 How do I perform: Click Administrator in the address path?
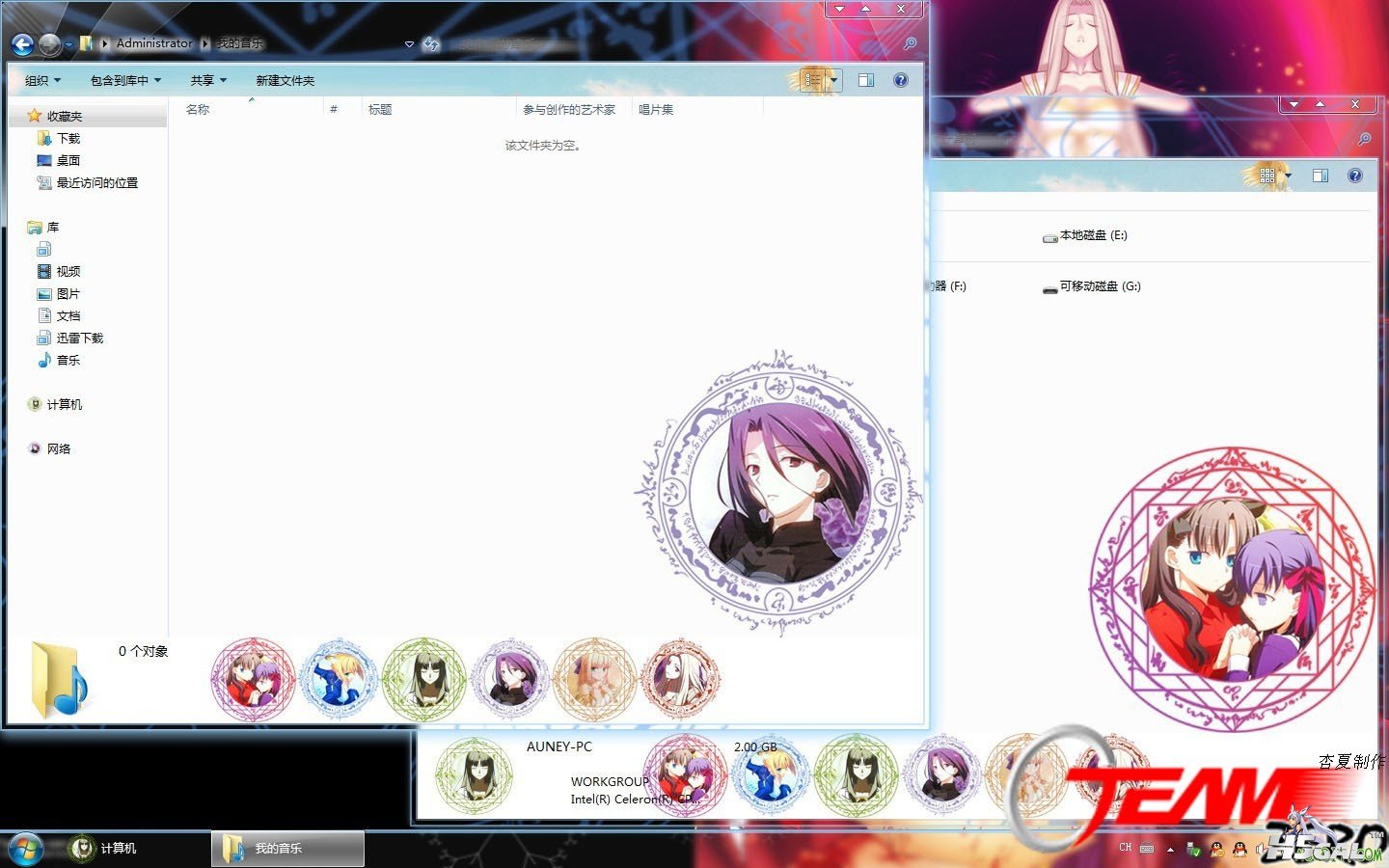click(x=154, y=43)
